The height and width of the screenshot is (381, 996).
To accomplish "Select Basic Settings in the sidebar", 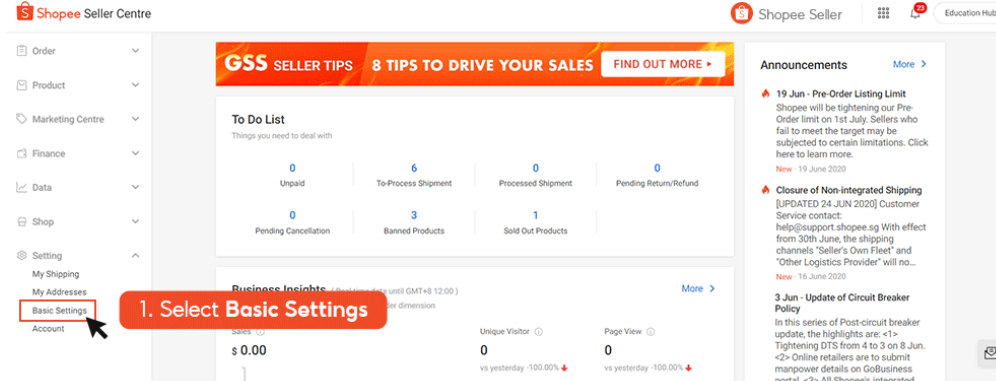I will tap(60, 311).
